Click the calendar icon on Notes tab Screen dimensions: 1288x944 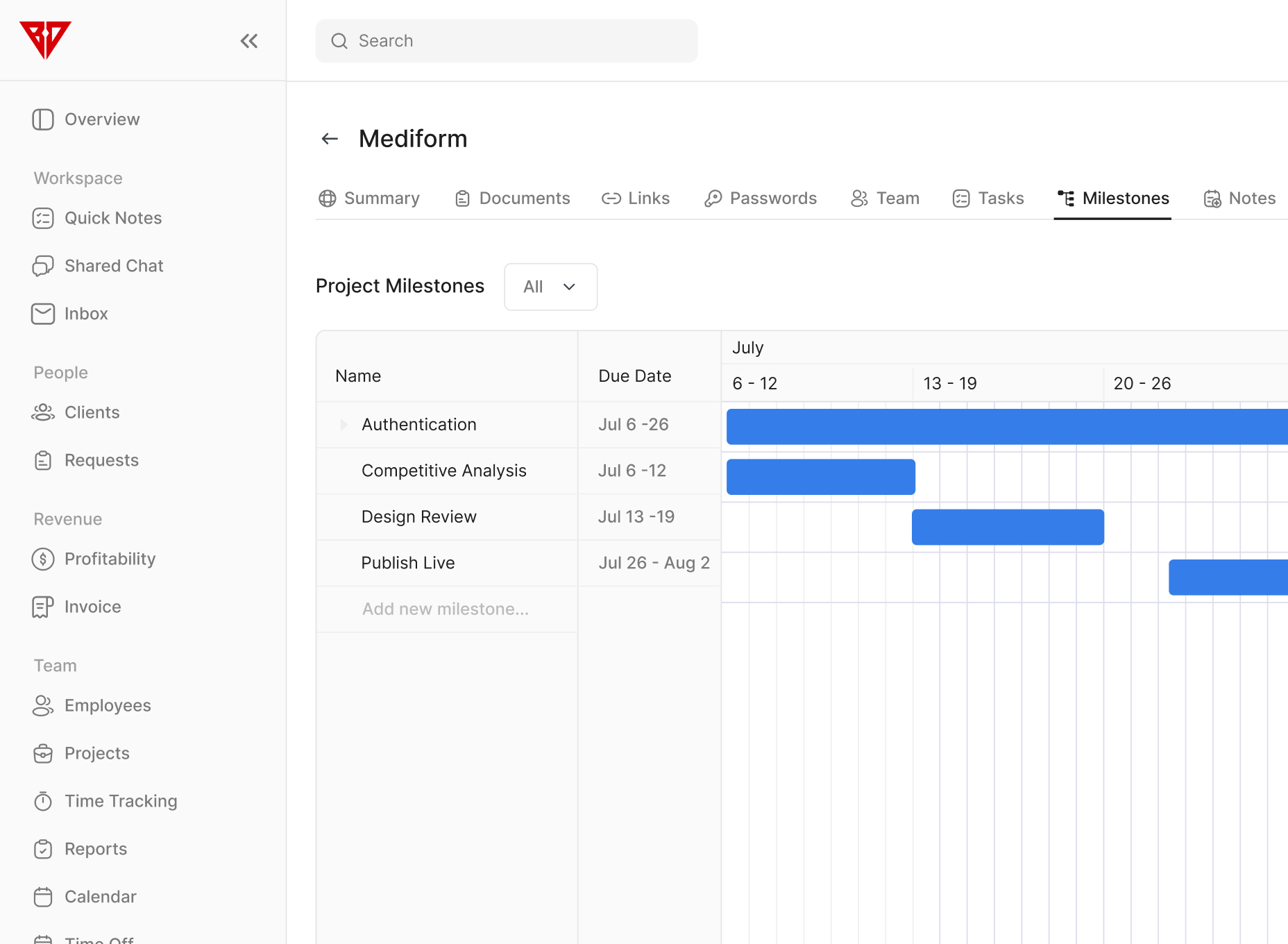[x=1212, y=199]
